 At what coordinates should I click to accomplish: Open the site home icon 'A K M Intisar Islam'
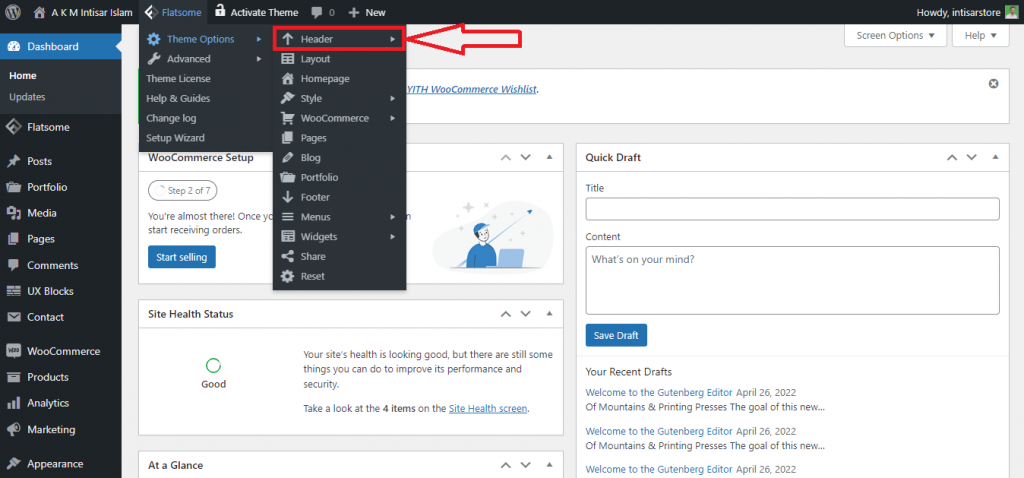[40, 12]
